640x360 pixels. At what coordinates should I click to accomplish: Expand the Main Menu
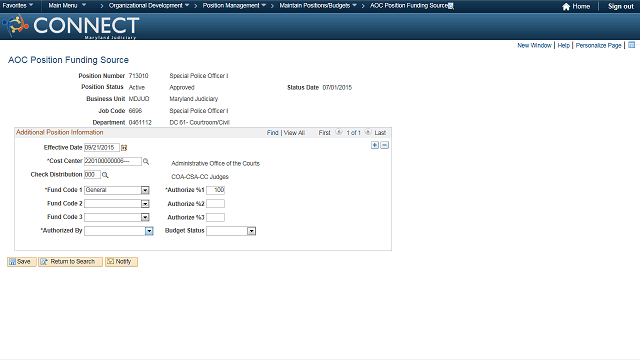67,6
